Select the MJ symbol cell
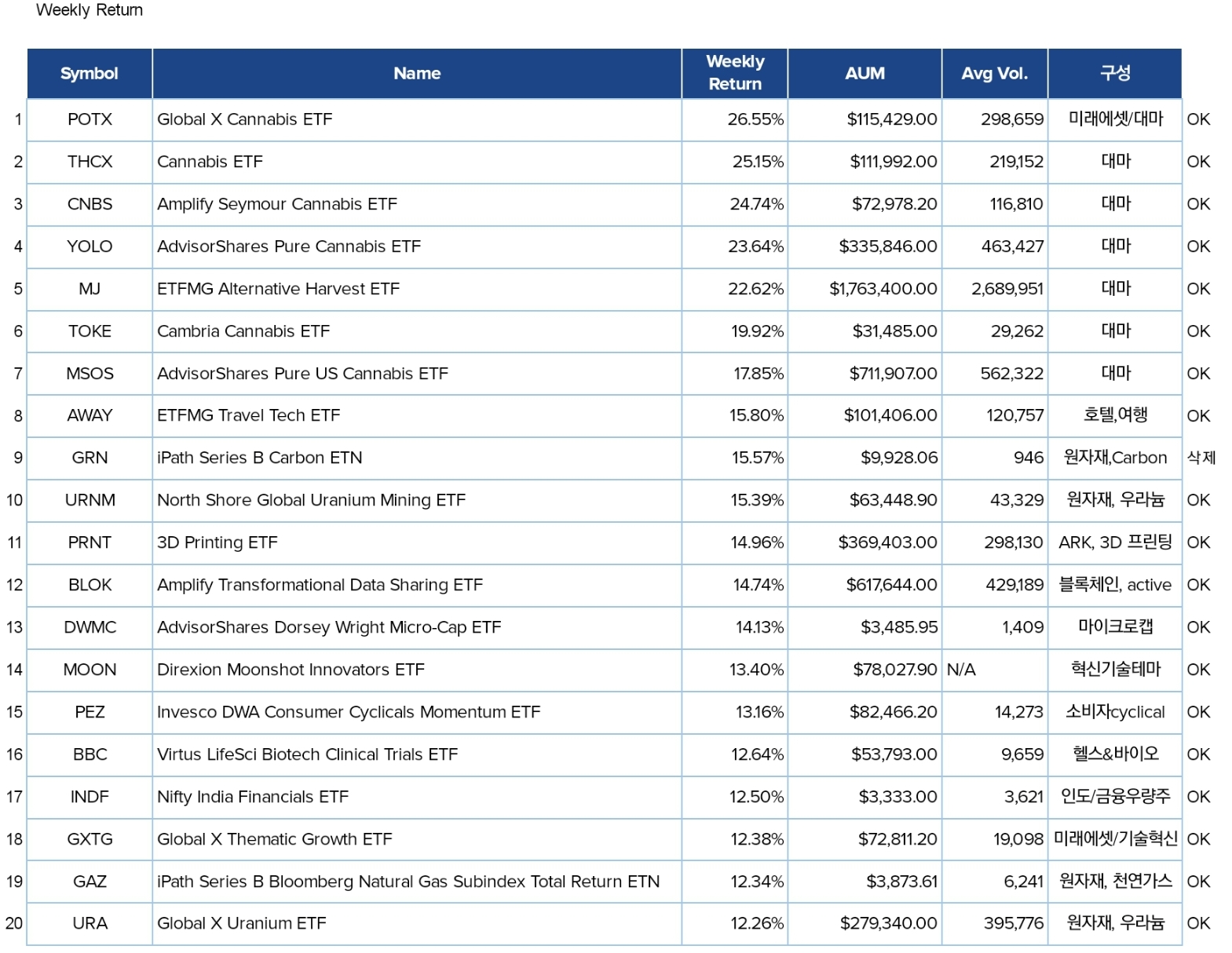Viewport: 1232px width, 953px height. pyautogui.click(x=90, y=289)
